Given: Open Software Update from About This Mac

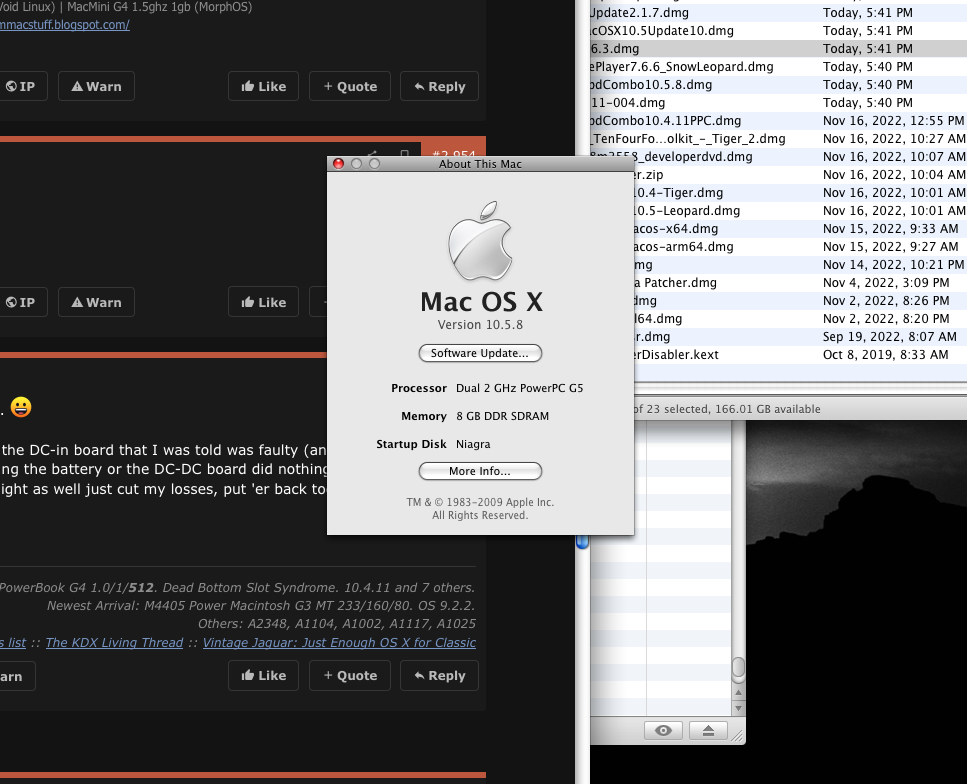Looking at the screenshot, I should coord(480,353).
